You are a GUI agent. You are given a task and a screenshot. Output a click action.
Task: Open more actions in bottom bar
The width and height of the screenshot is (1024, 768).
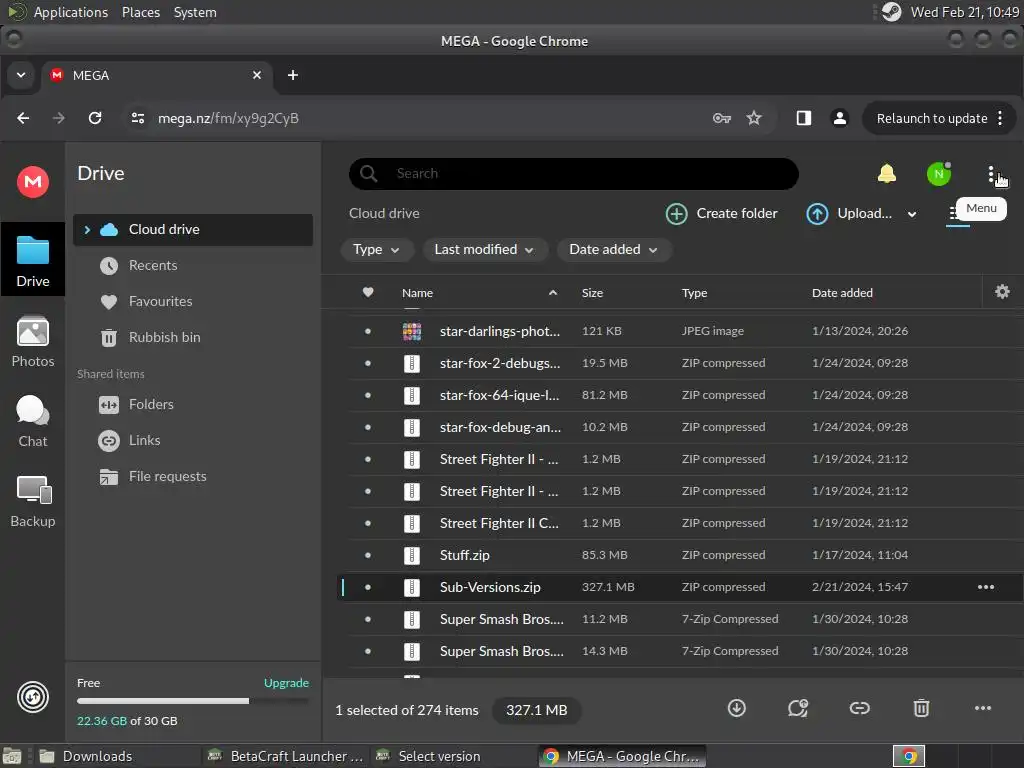(x=982, y=708)
